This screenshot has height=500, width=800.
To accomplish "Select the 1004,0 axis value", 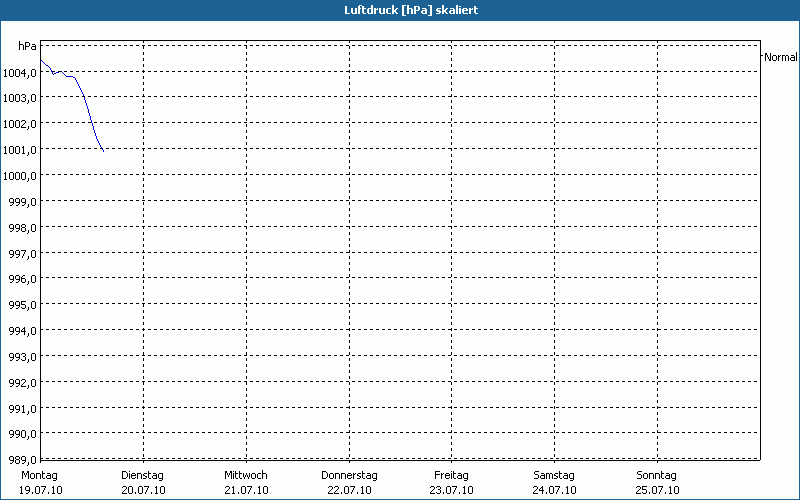I will (20, 73).
